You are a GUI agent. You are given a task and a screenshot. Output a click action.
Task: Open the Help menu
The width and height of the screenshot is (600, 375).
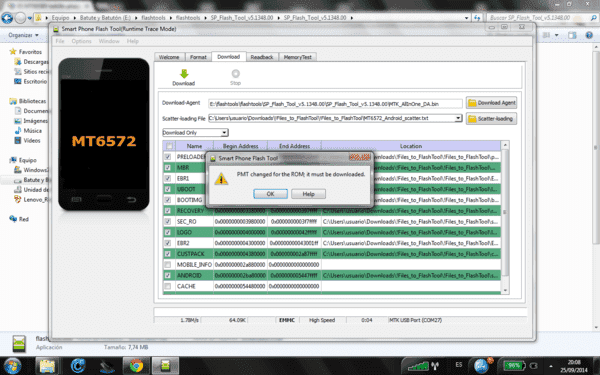tap(133, 41)
